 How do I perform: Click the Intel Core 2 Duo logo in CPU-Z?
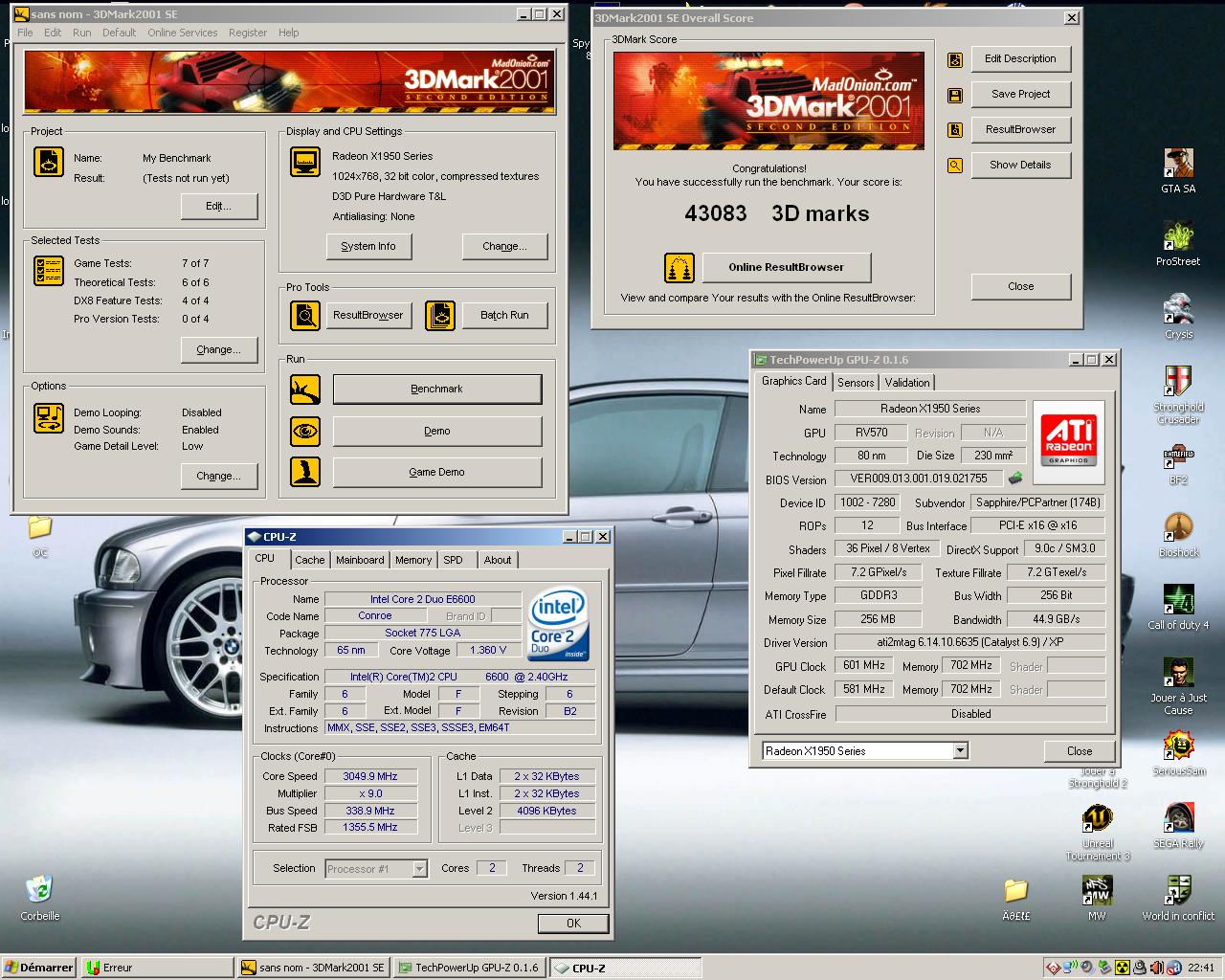pyautogui.click(x=558, y=624)
